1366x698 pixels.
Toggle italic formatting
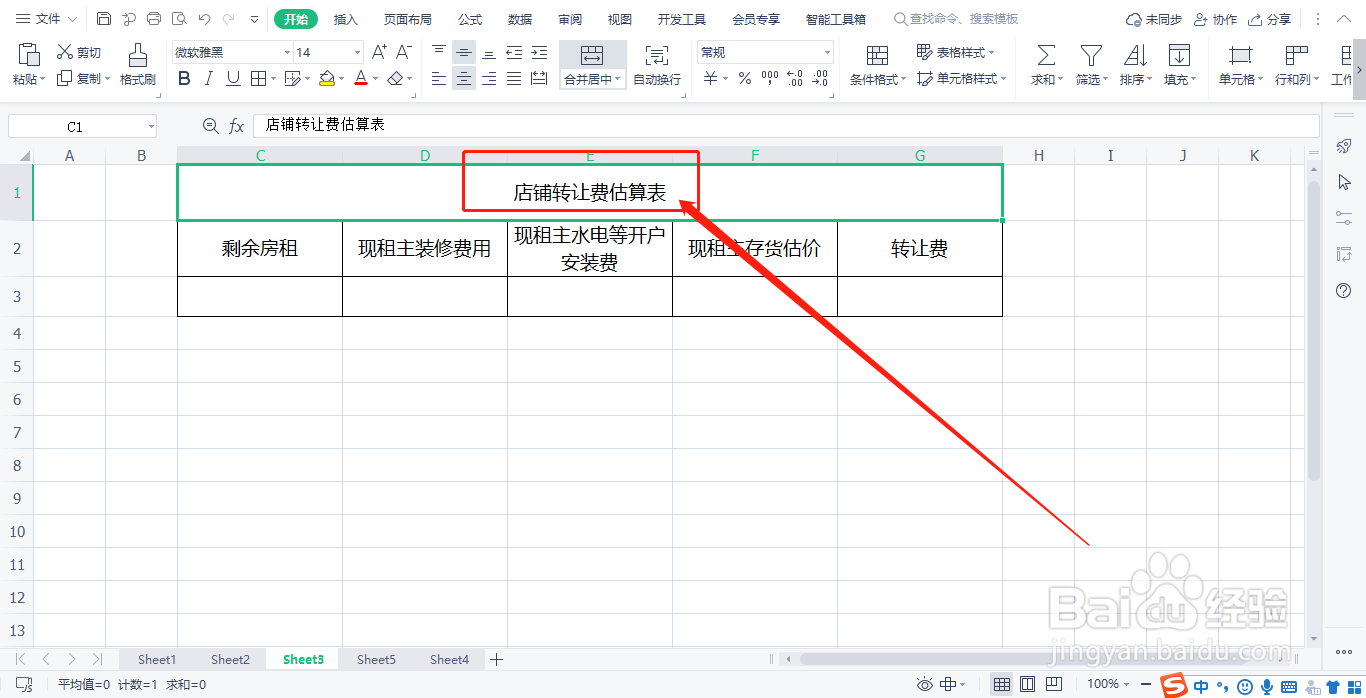(x=207, y=78)
